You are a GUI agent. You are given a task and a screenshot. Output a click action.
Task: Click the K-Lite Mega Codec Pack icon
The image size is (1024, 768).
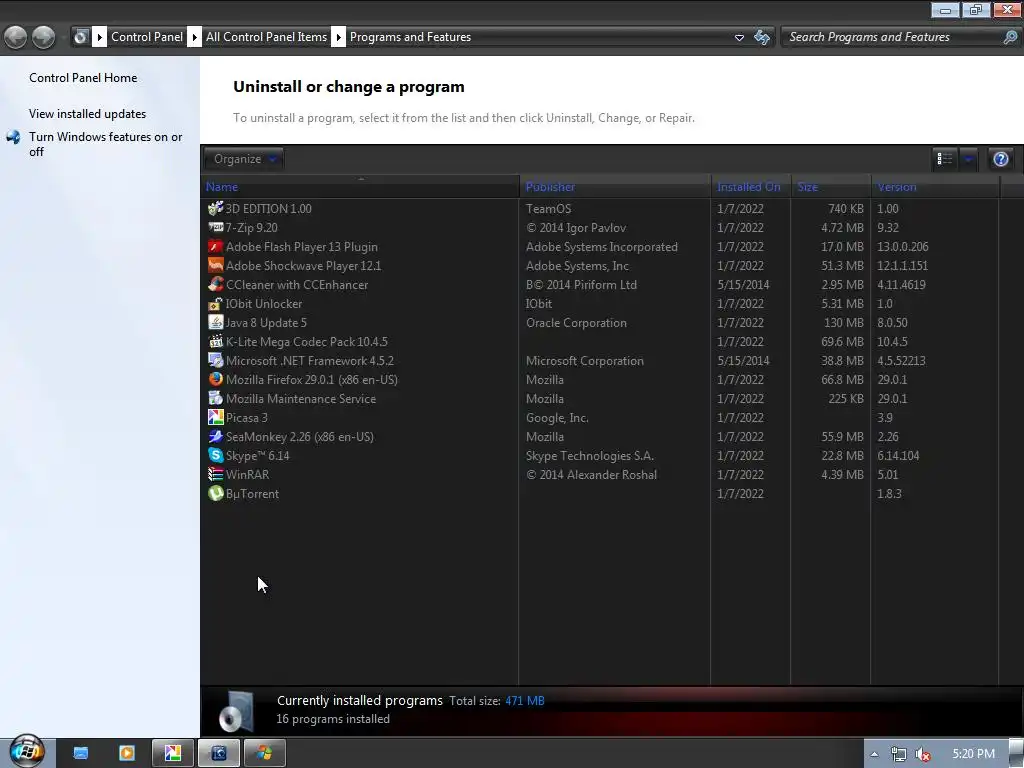pyautogui.click(x=216, y=342)
